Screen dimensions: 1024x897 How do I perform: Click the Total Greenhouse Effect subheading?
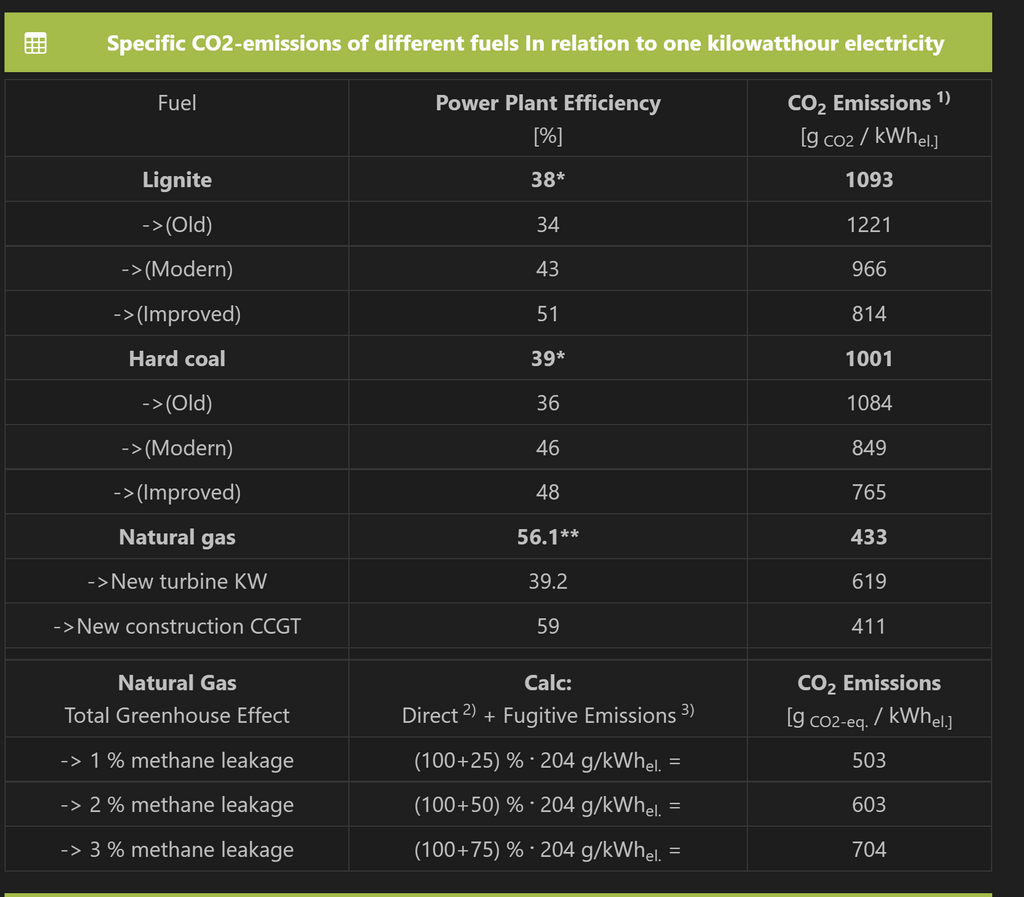[177, 716]
